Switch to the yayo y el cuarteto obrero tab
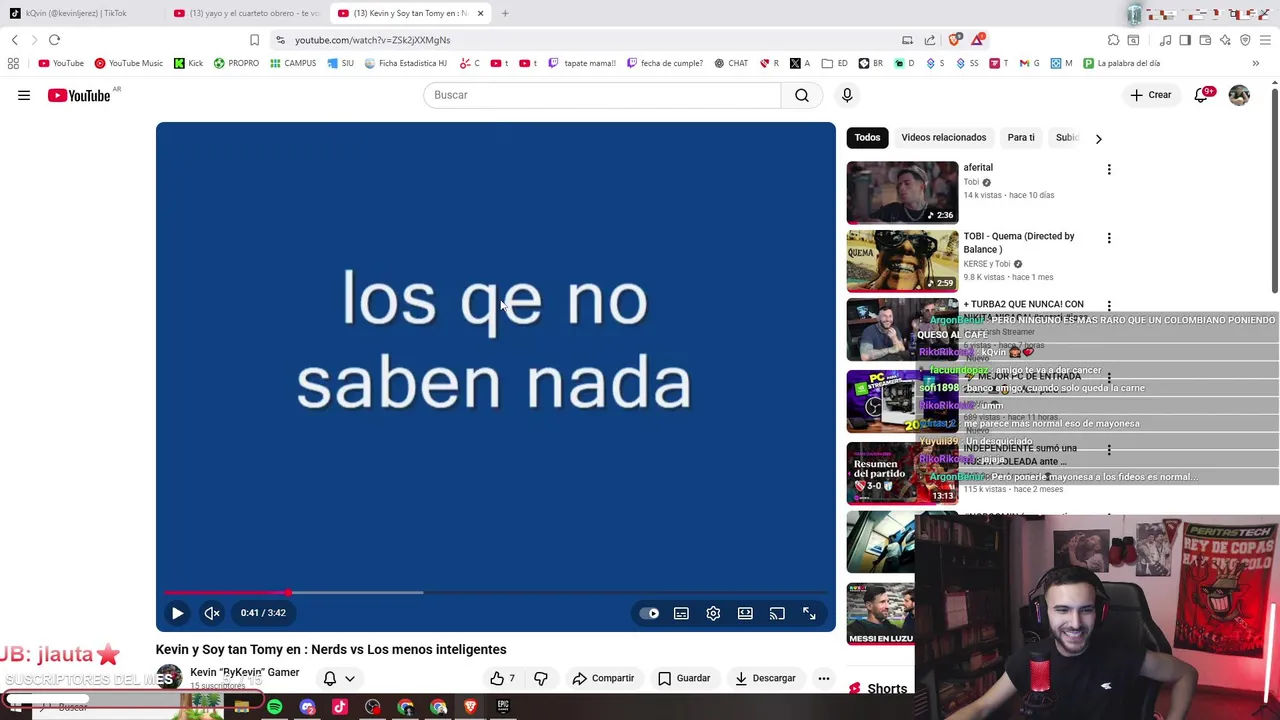This screenshot has height=720, width=1280. click(x=247, y=13)
